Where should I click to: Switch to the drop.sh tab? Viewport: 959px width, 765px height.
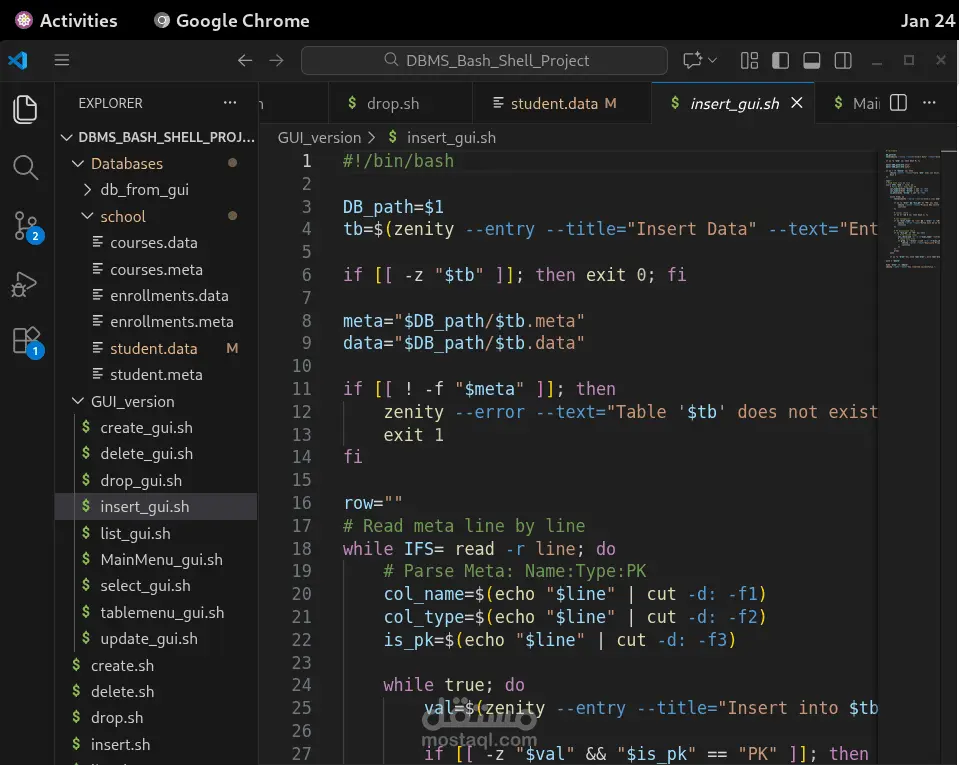(398, 102)
